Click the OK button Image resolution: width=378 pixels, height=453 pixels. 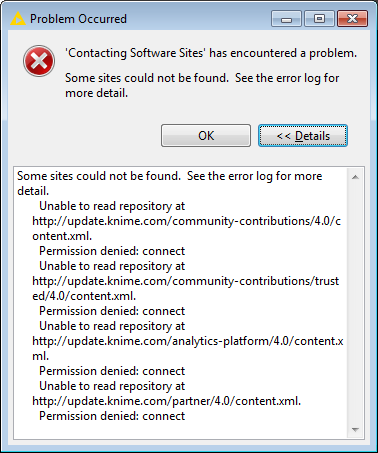pos(206,136)
